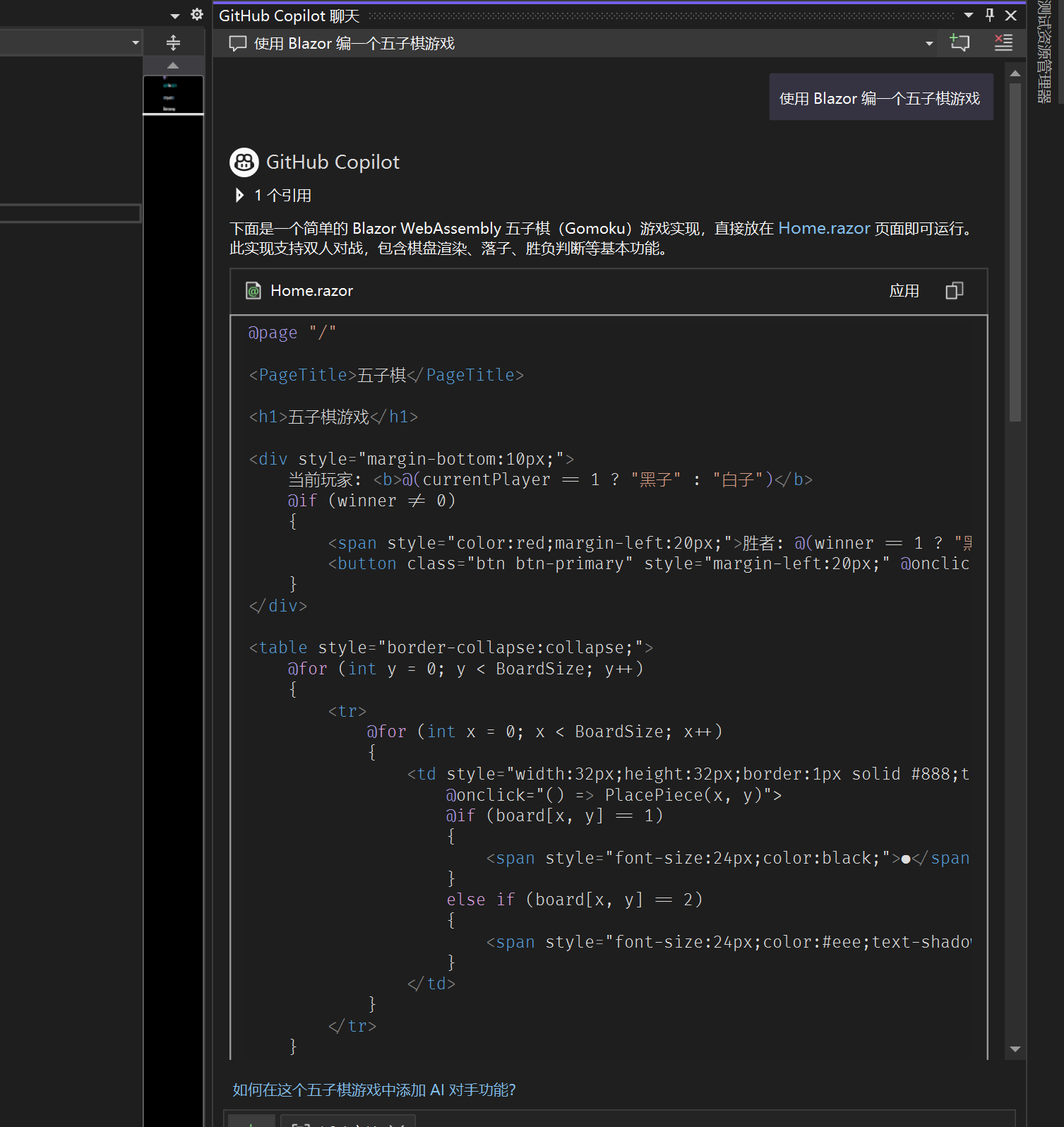Click the split editor icon
Viewport: 1064px width, 1127px height.
173,43
